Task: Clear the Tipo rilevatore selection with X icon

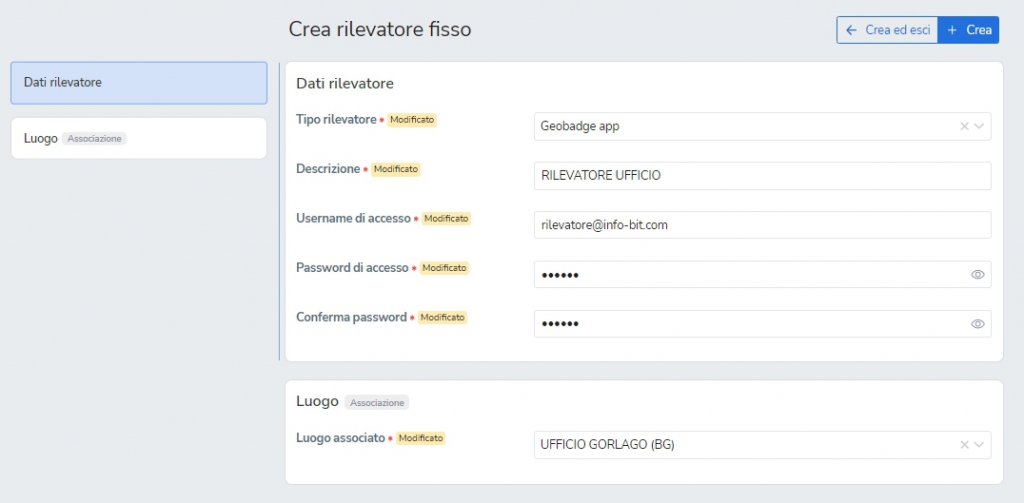Action: (x=964, y=127)
